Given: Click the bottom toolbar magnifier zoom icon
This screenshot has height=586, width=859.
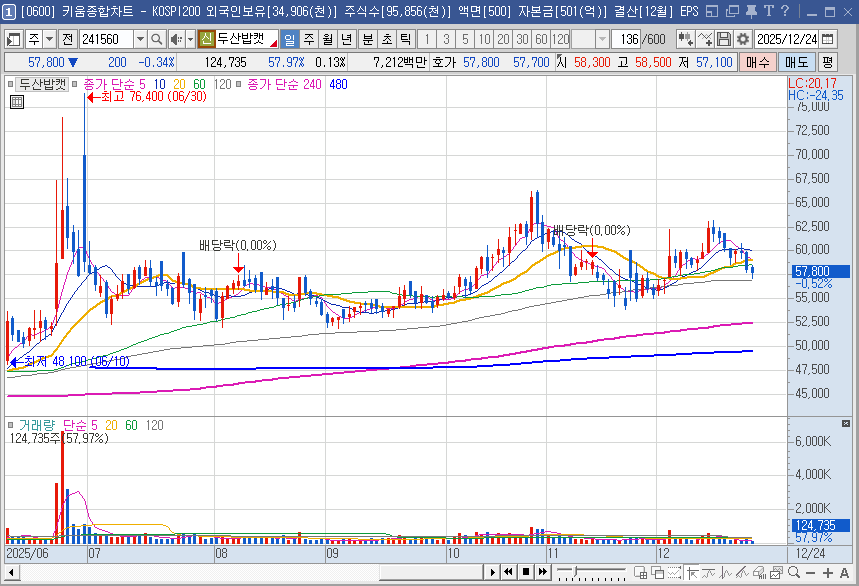Looking at the screenshot, I should pyautogui.click(x=794, y=573).
